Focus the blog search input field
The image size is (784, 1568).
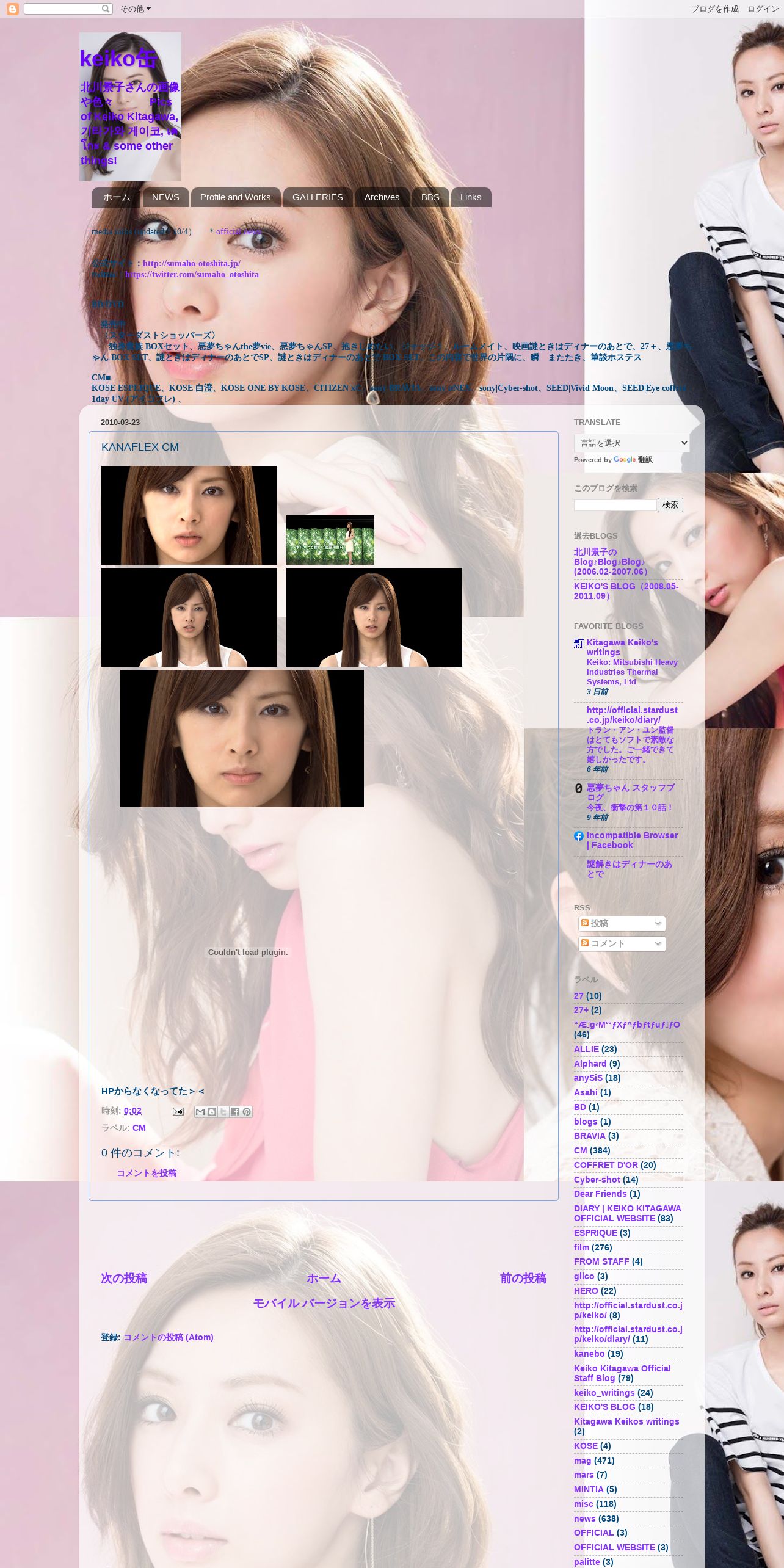(x=615, y=505)
